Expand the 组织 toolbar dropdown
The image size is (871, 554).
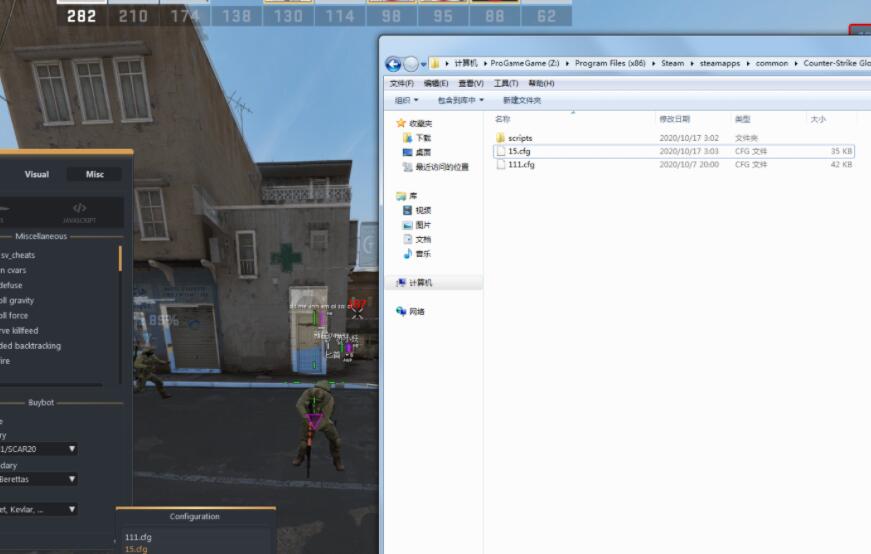[405, 100]
